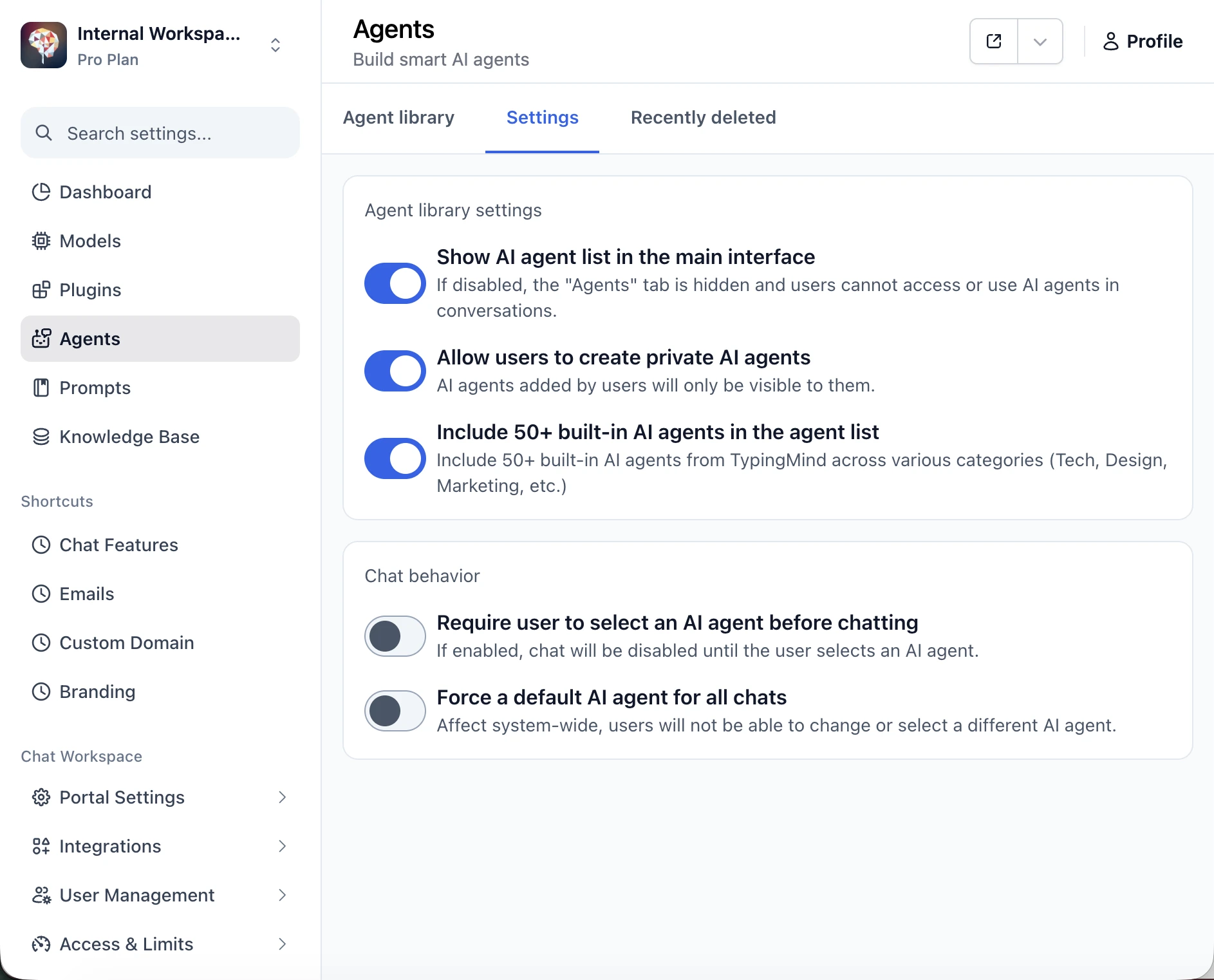
Task: Click "Chat behavior" section title
Action: [x=422, y=576]
